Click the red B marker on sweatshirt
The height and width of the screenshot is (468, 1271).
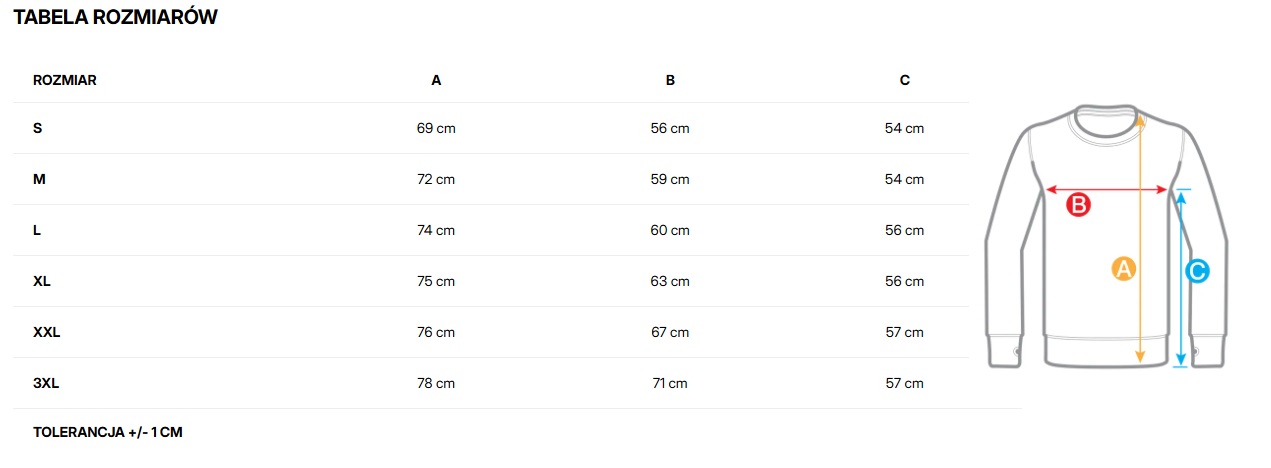pyautogui.click(x=1078, y=205)
